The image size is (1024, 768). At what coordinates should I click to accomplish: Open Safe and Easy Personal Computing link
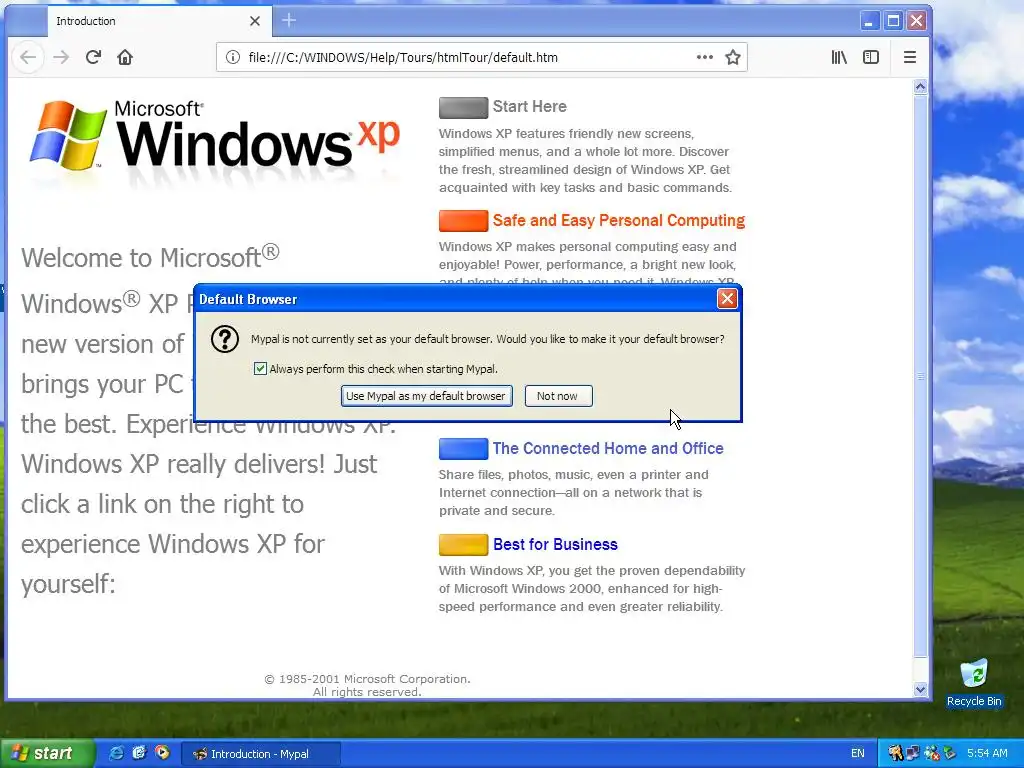point(618,221)
